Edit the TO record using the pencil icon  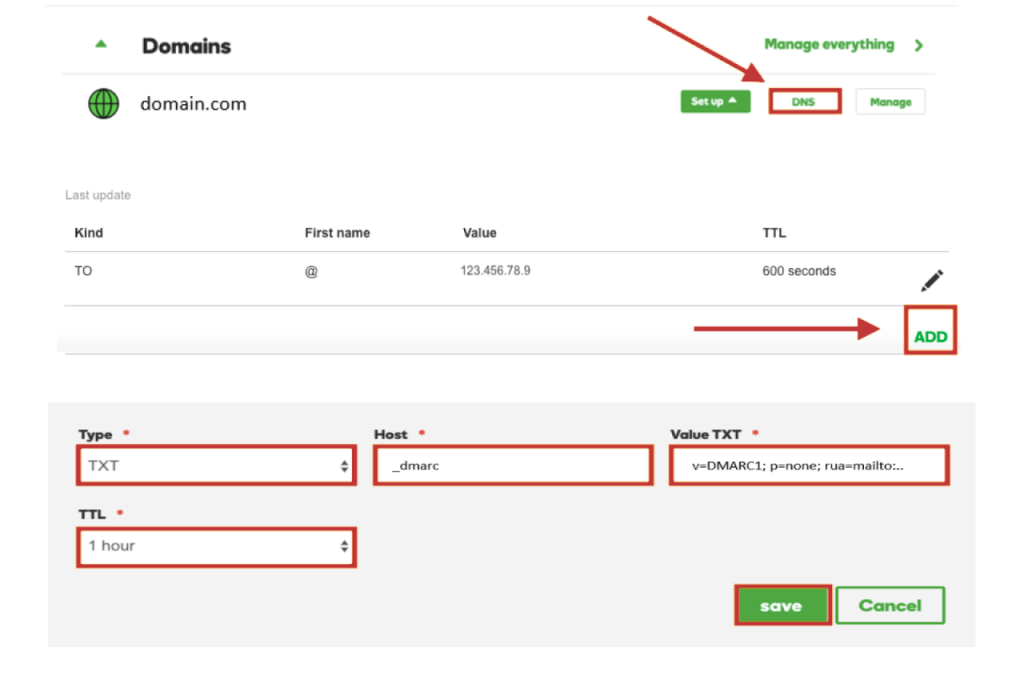tap(931, 281)
